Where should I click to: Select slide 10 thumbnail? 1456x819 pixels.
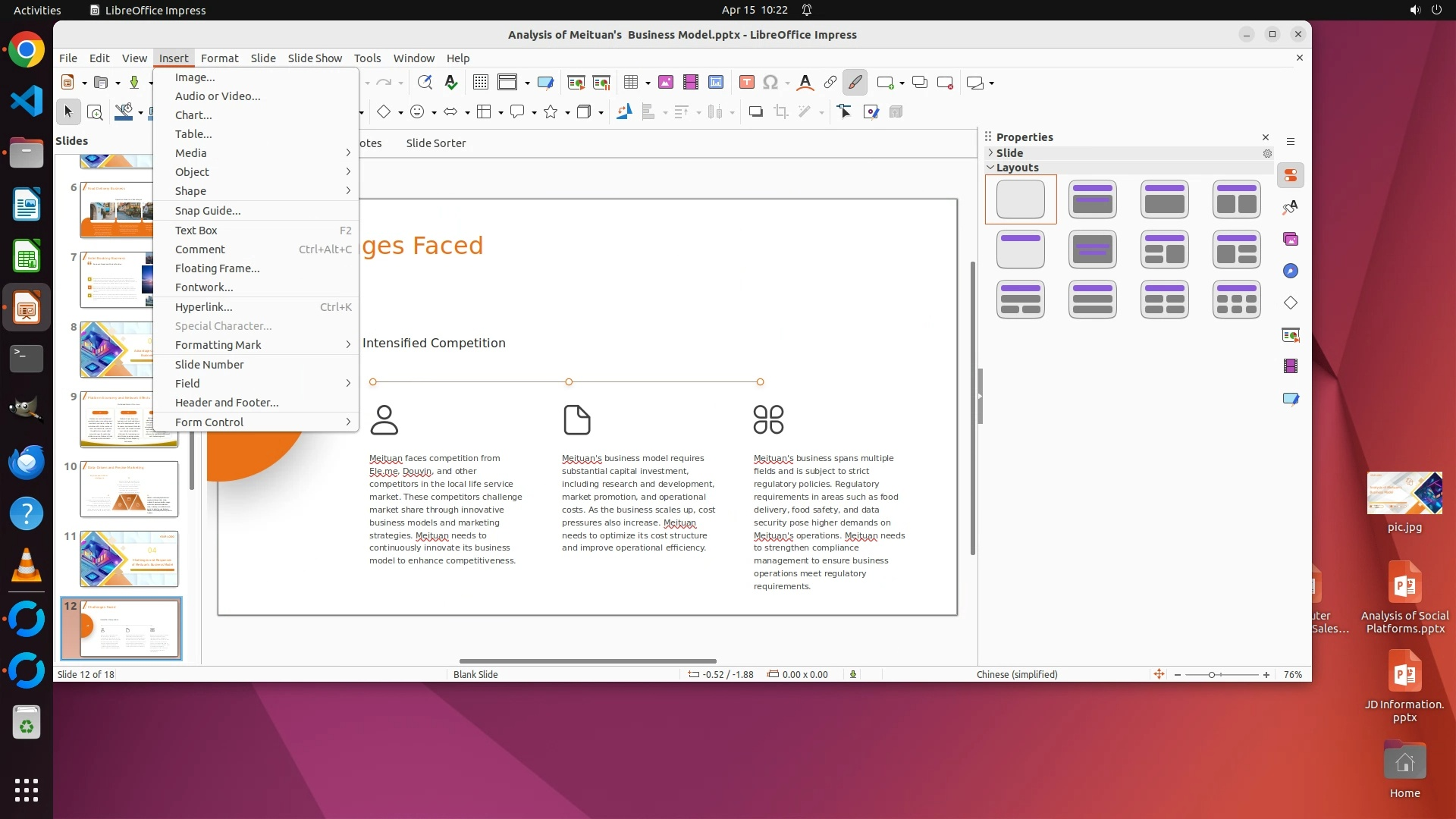click(x=129, y=489)
